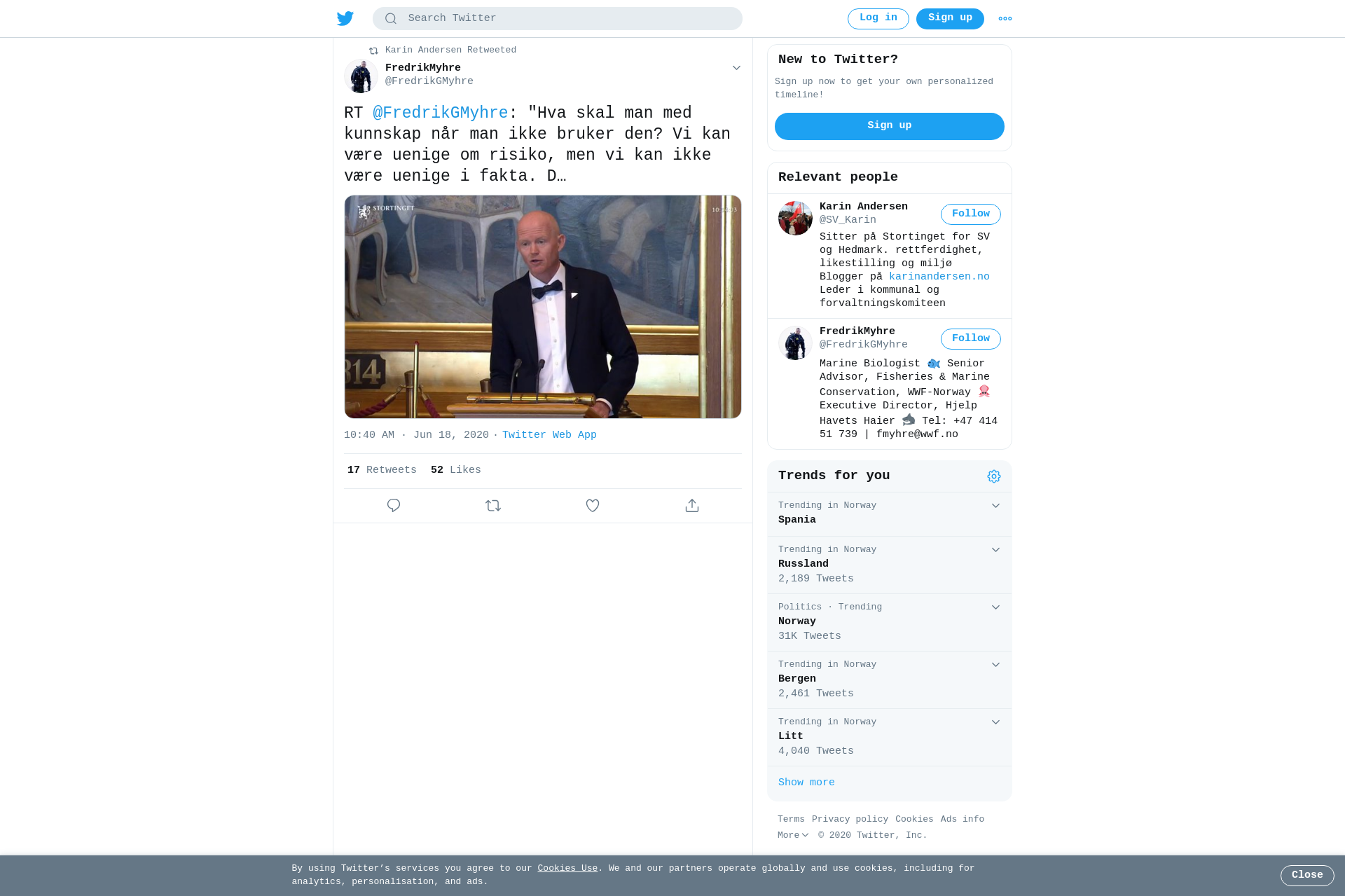Open the More footer dropdown
Viewport: 1345px width, 896px height.
click(x=793, y=835)
